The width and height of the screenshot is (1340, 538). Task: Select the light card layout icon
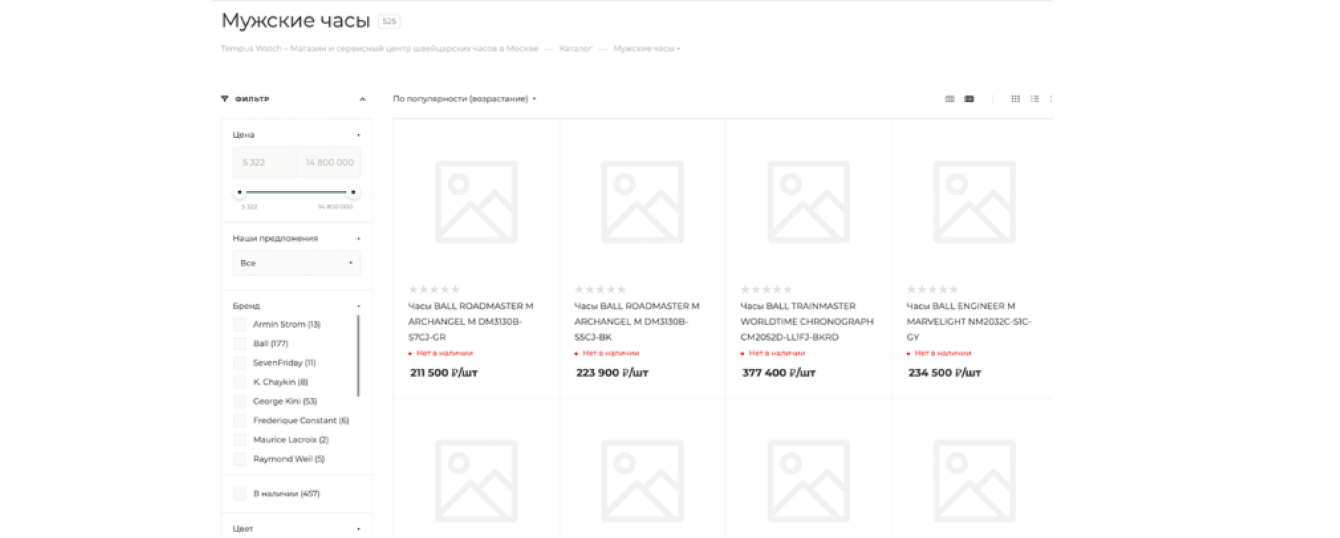click(950, 99)
